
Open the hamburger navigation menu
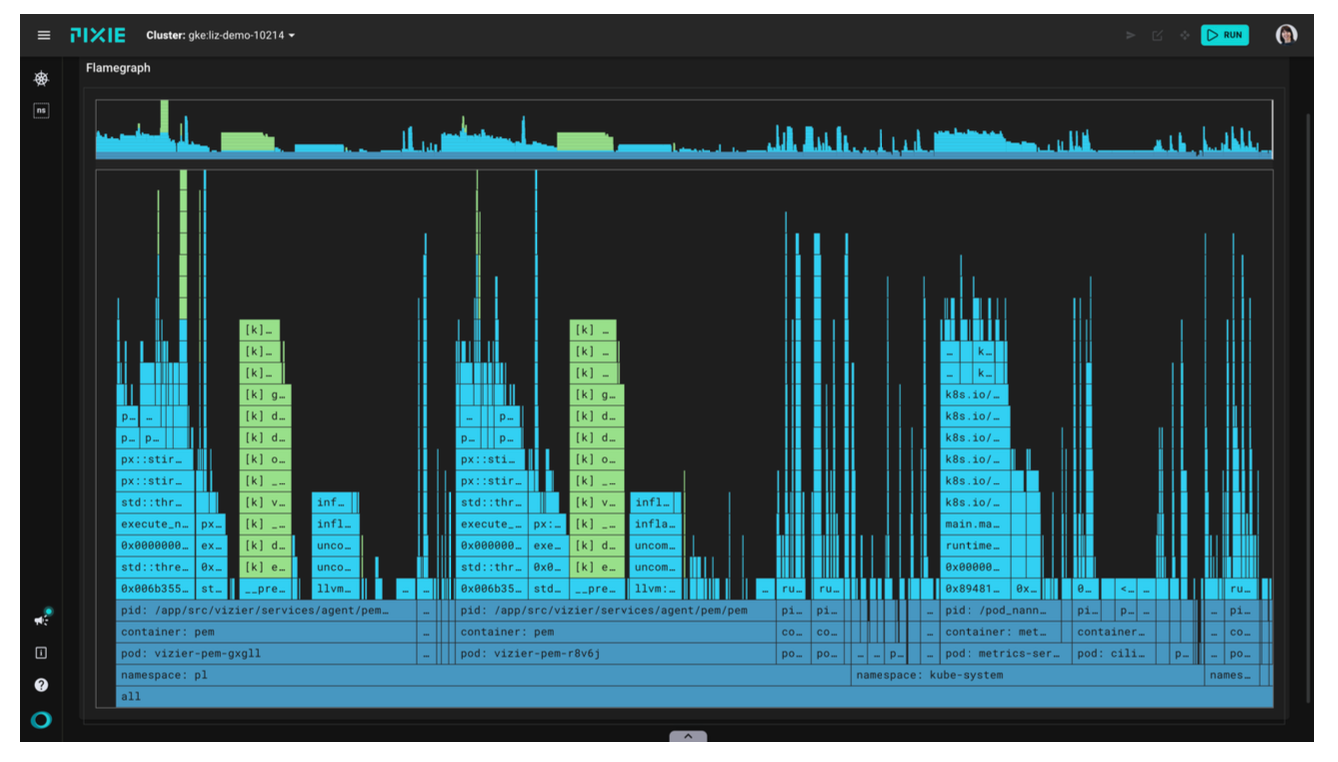pyautogui.click(x=43, y=35)
